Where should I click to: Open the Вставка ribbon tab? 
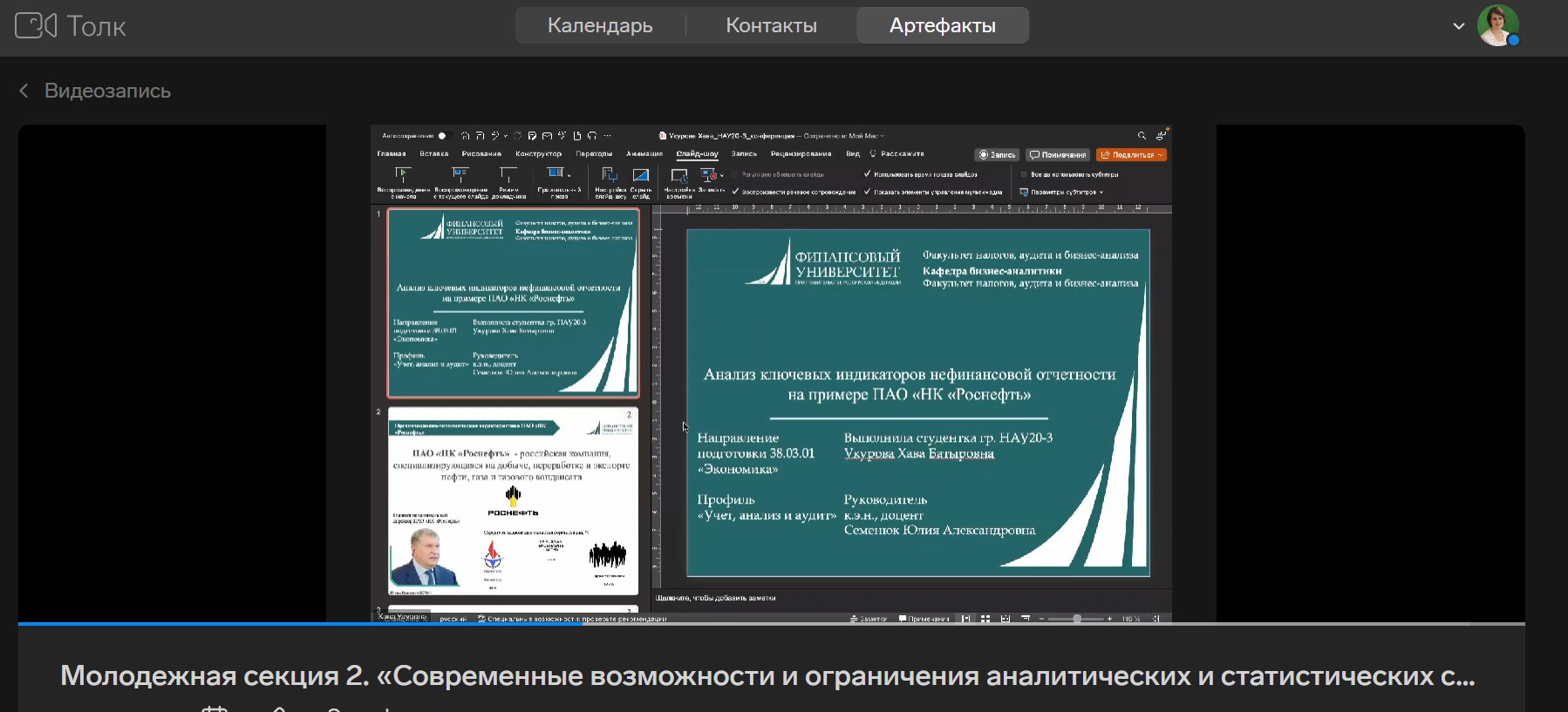(434, 153)
